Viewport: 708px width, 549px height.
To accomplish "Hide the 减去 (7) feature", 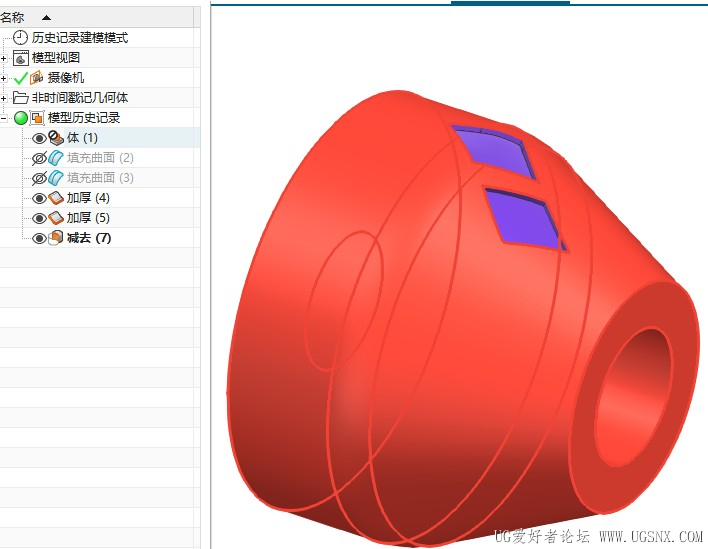I will pyautogui.click(x=39, y=238).
